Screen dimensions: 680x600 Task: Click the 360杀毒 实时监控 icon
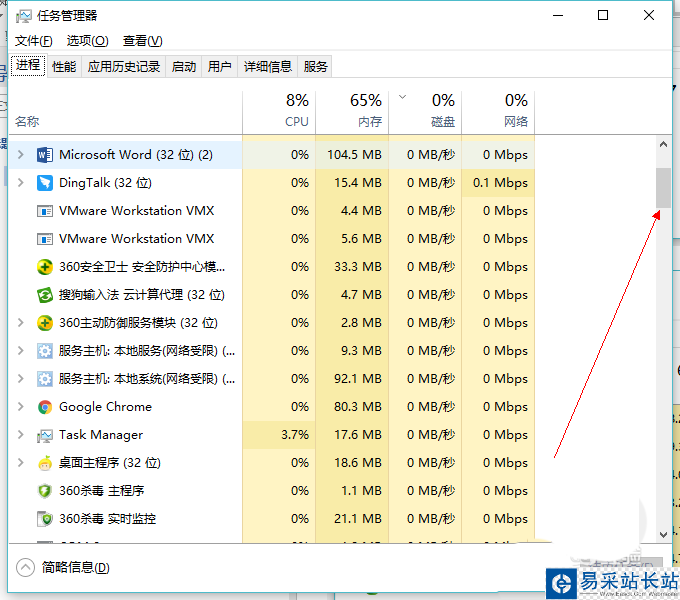45,519
